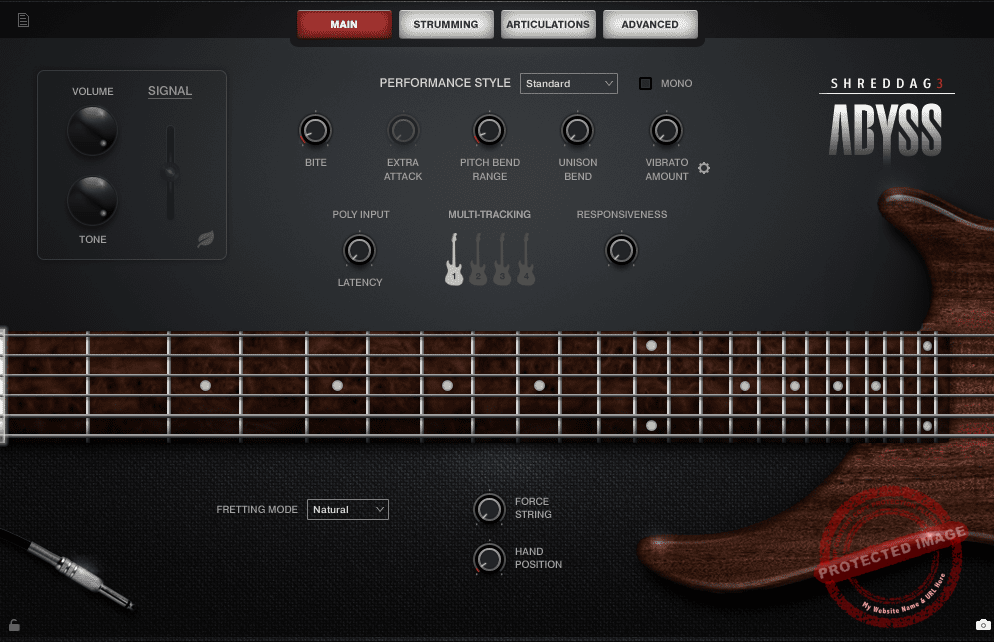Click the unlock padlock icon
Viewport: 994px width, 642px height.
point(15,626)
